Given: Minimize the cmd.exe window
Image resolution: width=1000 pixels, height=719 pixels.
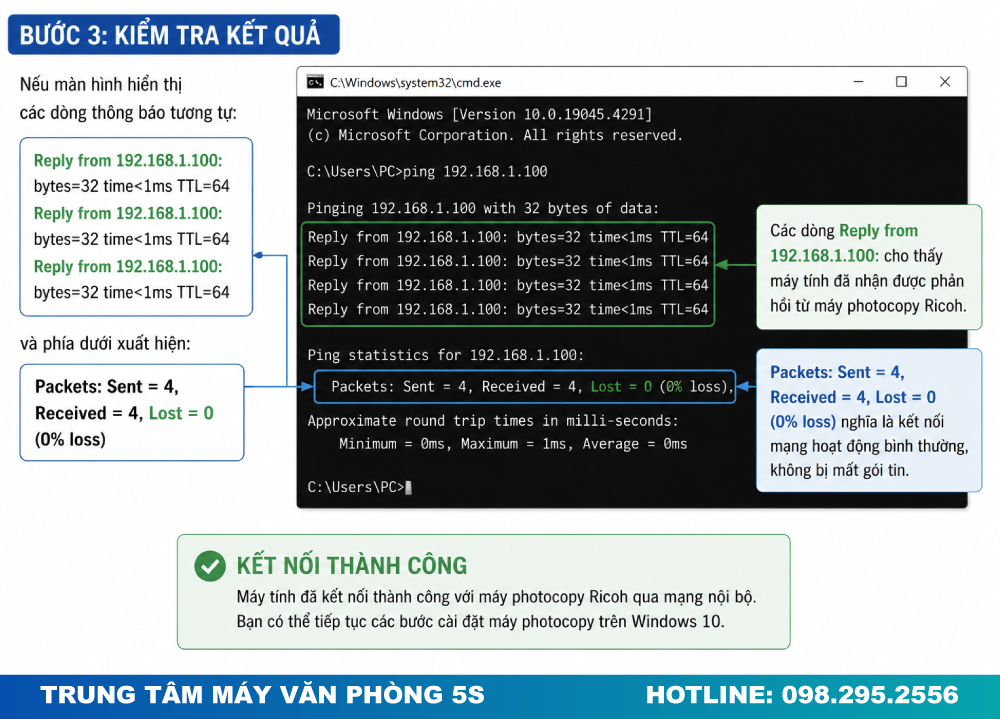Looking at the screenshot, I should (x=858, y=82).
